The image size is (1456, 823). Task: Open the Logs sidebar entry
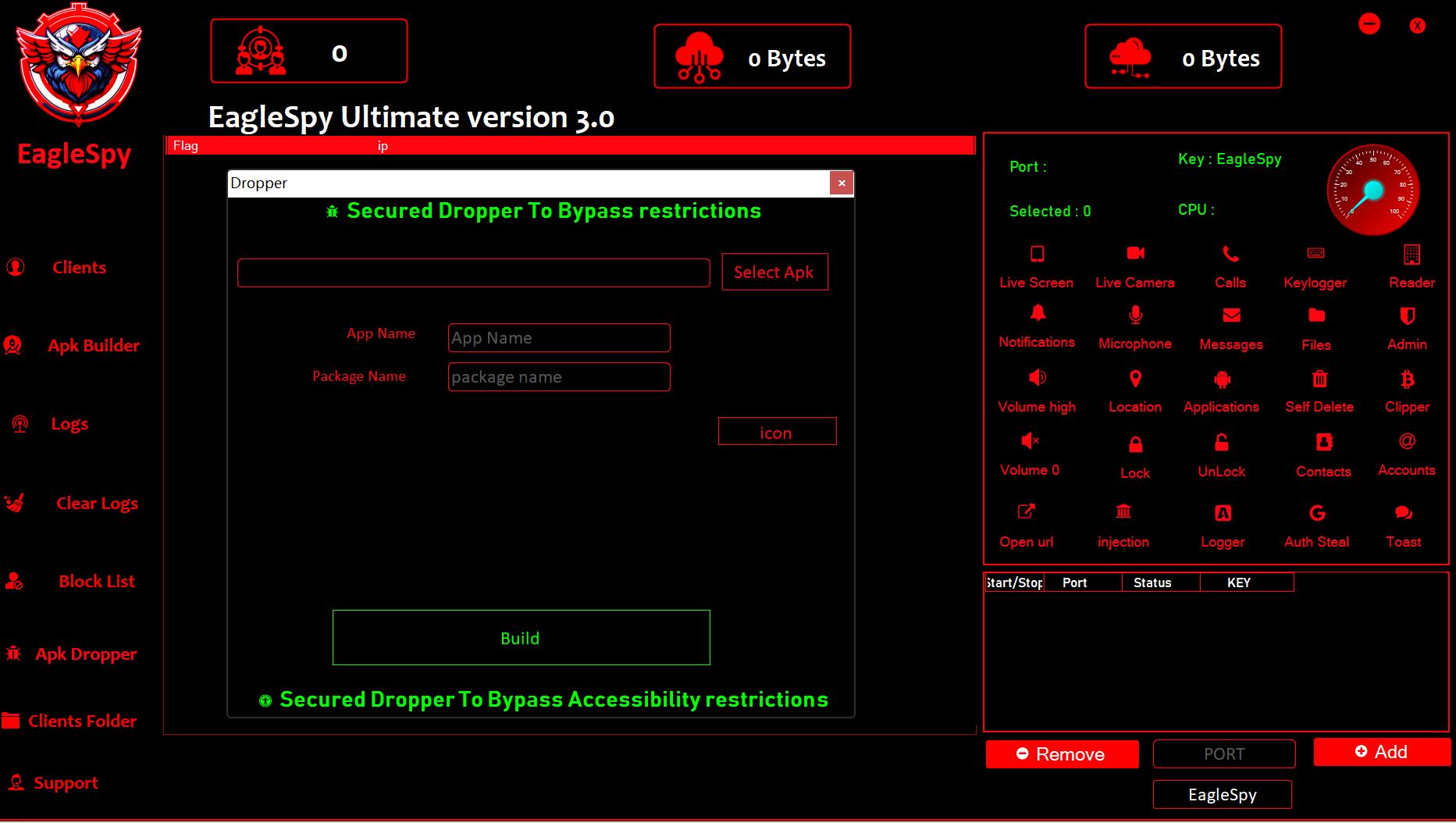pyautogui.click(x=69, y=423)
